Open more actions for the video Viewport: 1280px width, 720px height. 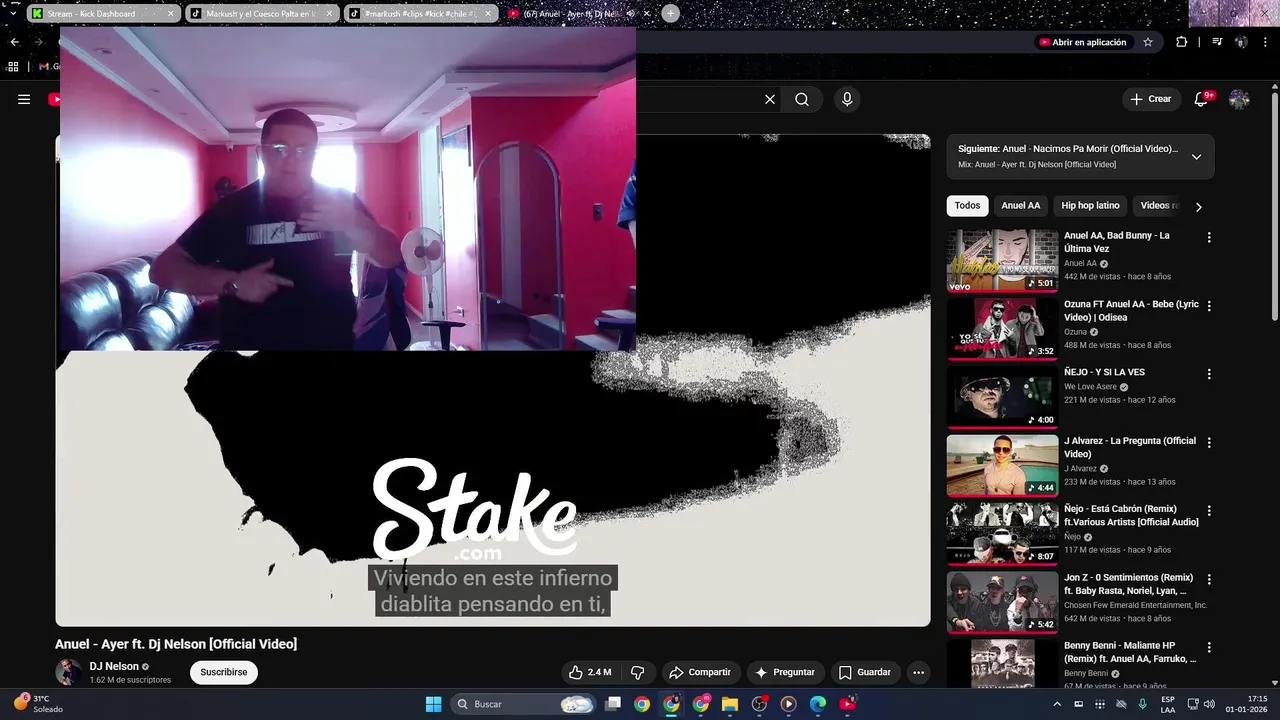[x=918, y=672]
